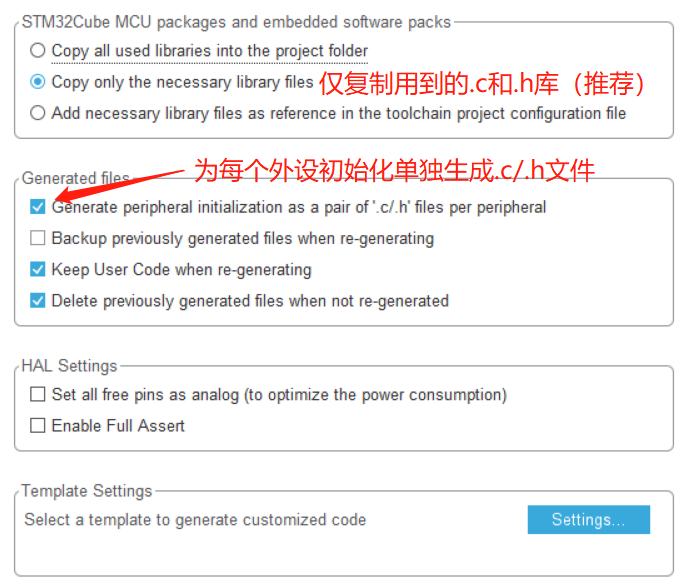
Task: Click the HAL Settings group heading
Action: click(69, 366)
